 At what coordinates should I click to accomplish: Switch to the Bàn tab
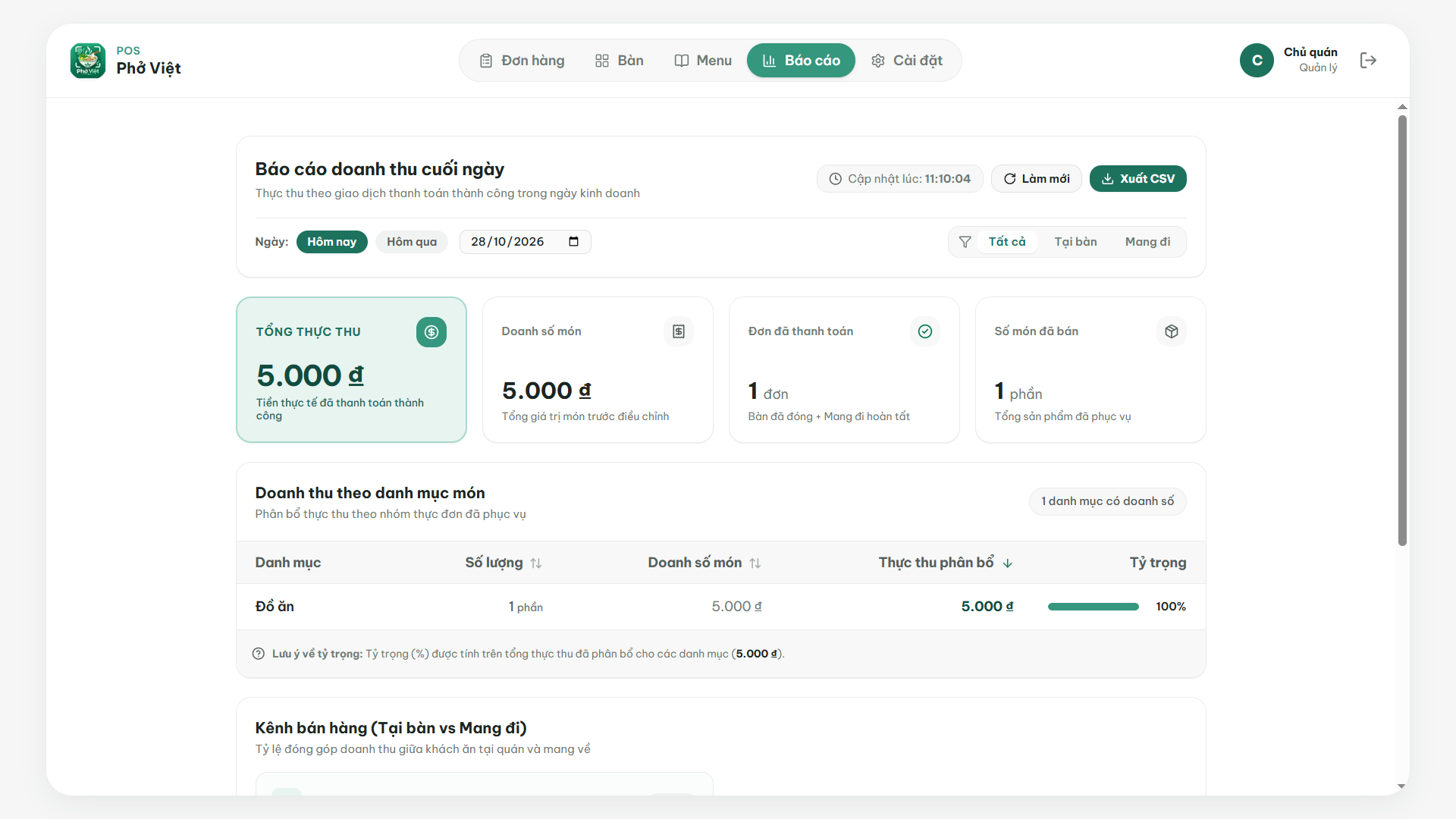pyautogui.click(x=620, y=61)
